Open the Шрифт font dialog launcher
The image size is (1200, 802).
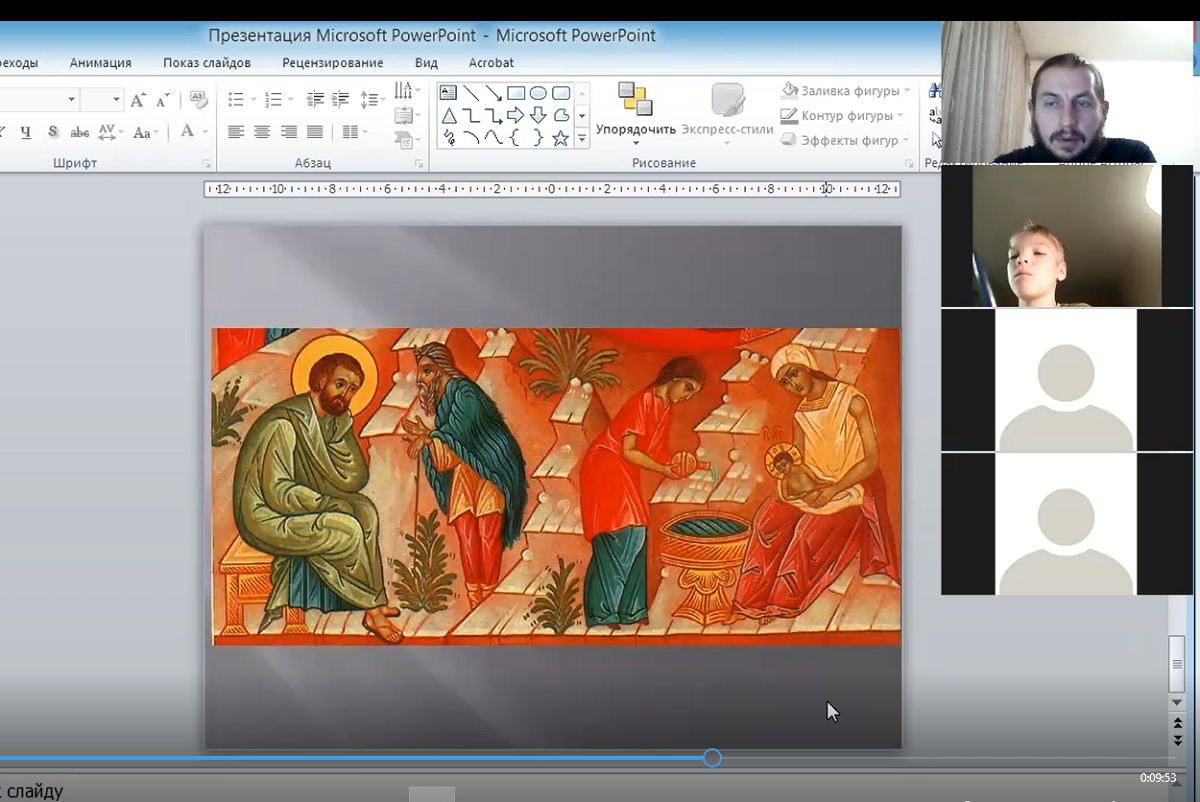tap(207, 164)
